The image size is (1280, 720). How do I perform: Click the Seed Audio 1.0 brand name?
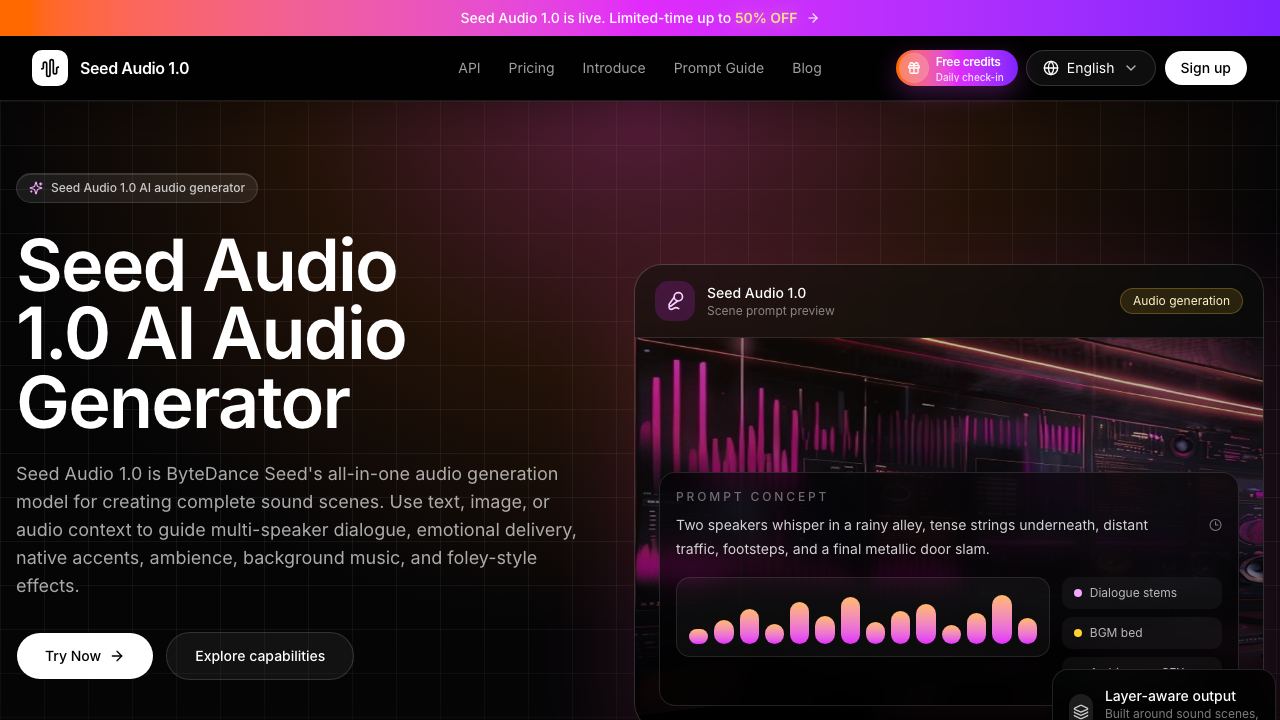(x=134, y=68)
